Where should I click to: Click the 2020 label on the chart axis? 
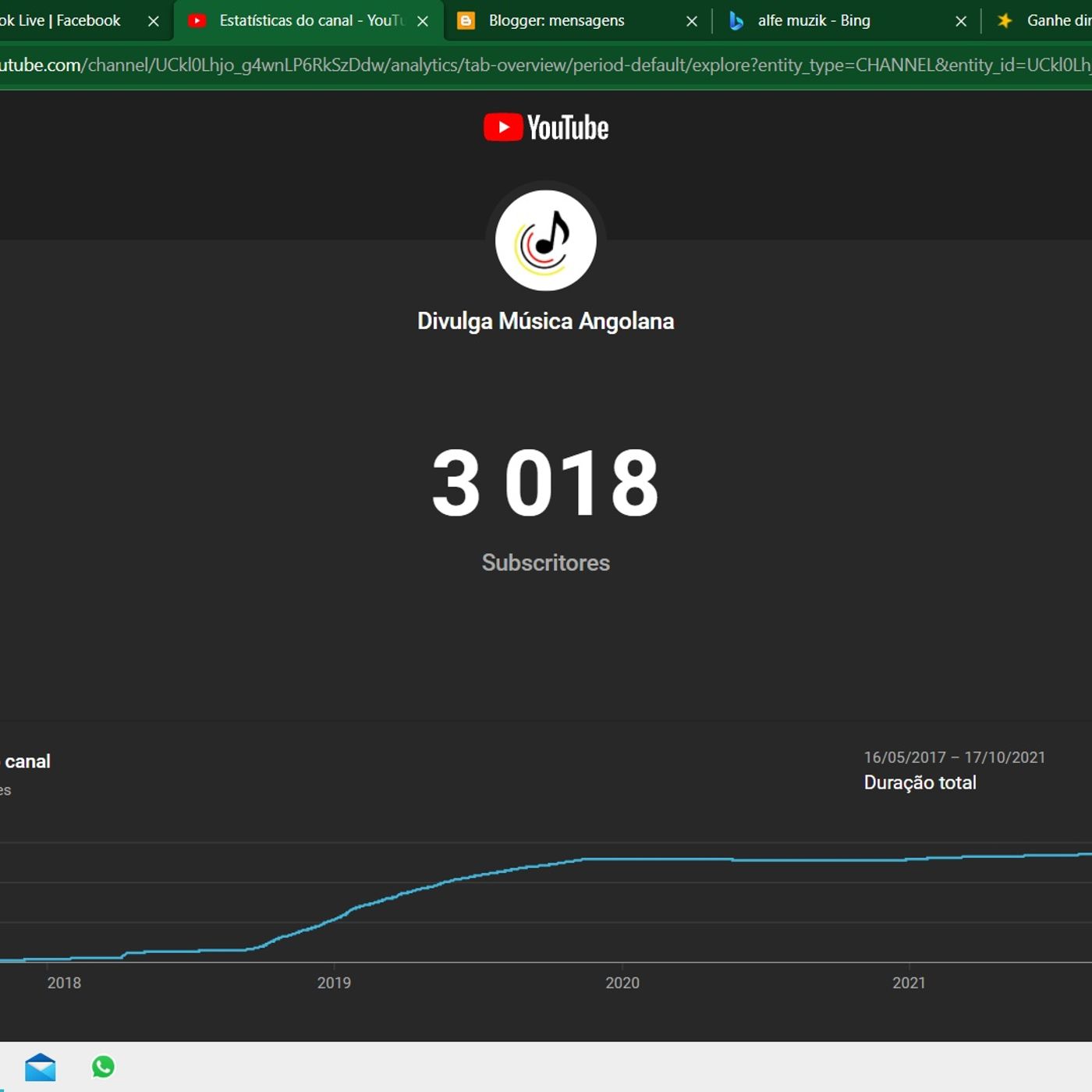tap(622, 983)
